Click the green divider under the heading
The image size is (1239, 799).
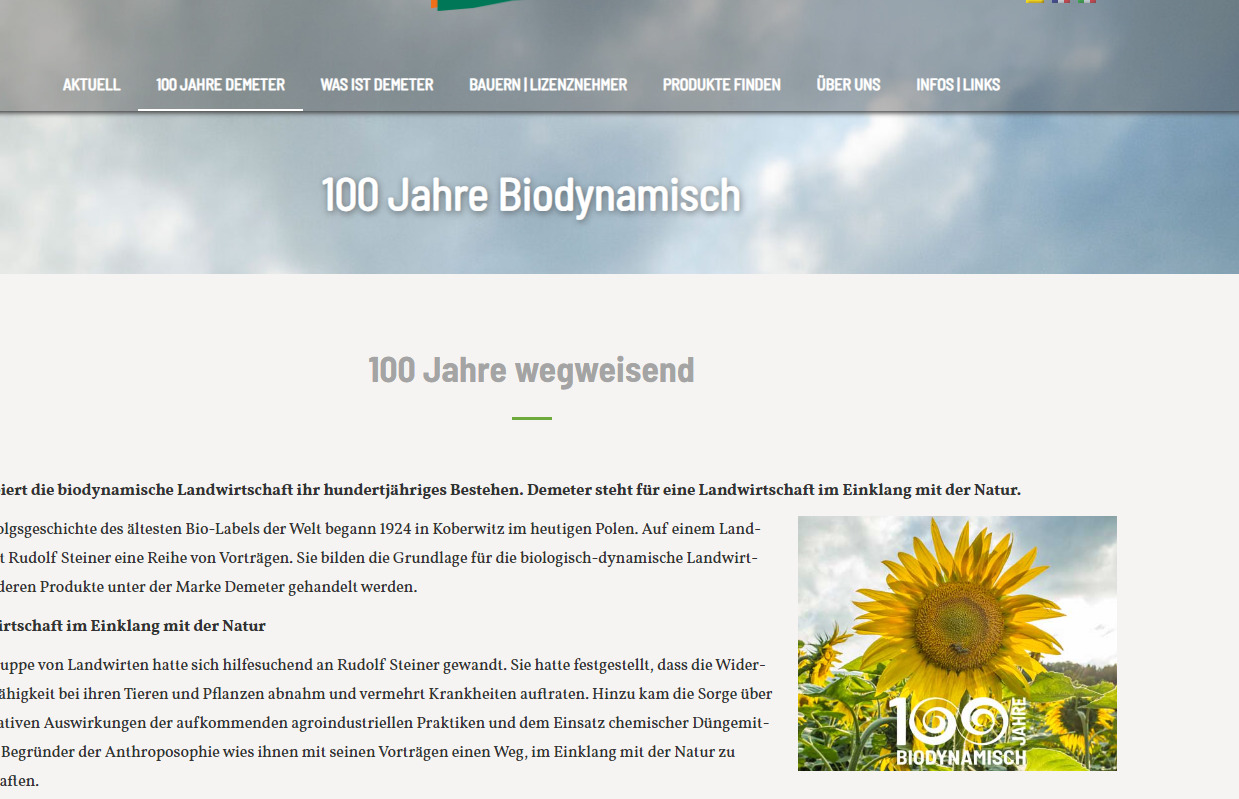tap(532, 418)
